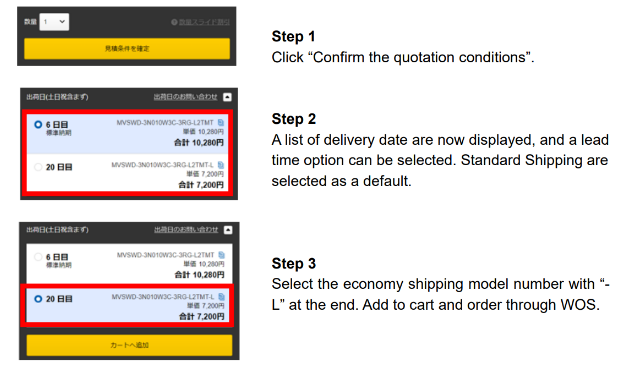The image size is (636, 368).
Task: Copy model L2TMT icon in Step 3 panel
Action: pyautogui.click(x=221, y=255)
